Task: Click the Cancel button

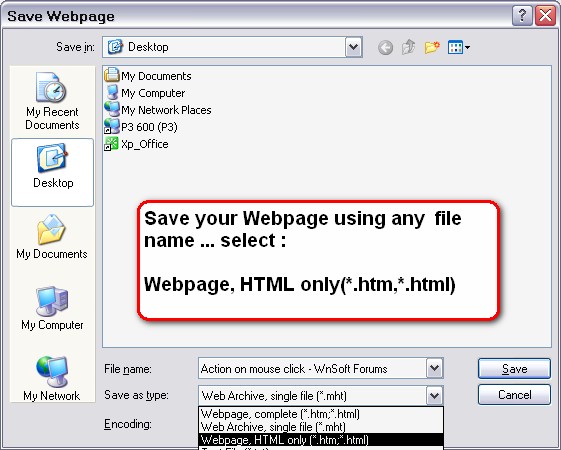Action: [514, 395]
